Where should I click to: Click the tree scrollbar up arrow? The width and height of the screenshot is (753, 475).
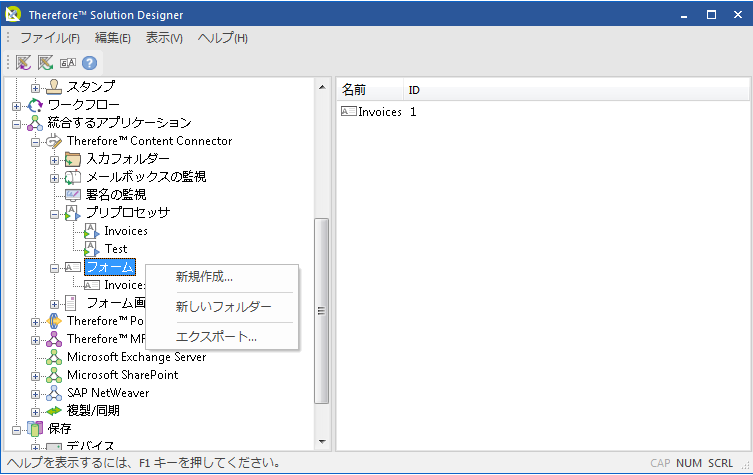pyautogui.click(x=322, y=87)
